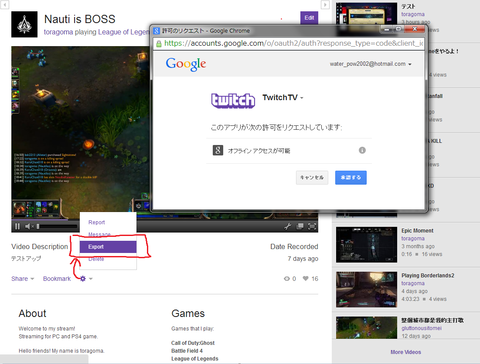Click the popup window favicon icon

point(156,31)
